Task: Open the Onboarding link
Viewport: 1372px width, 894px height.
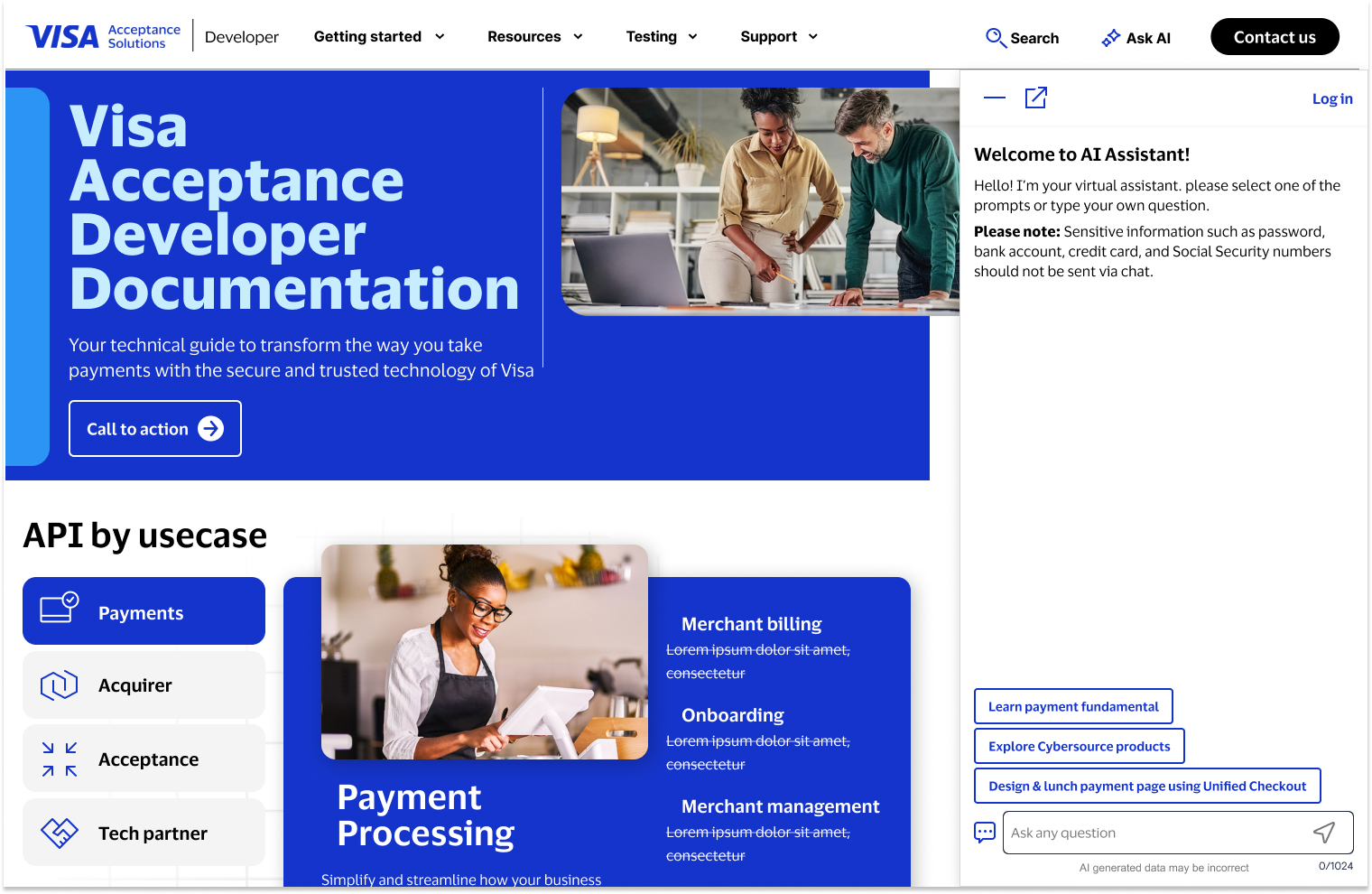Action: pyautogui.click(x=732, y=715)
